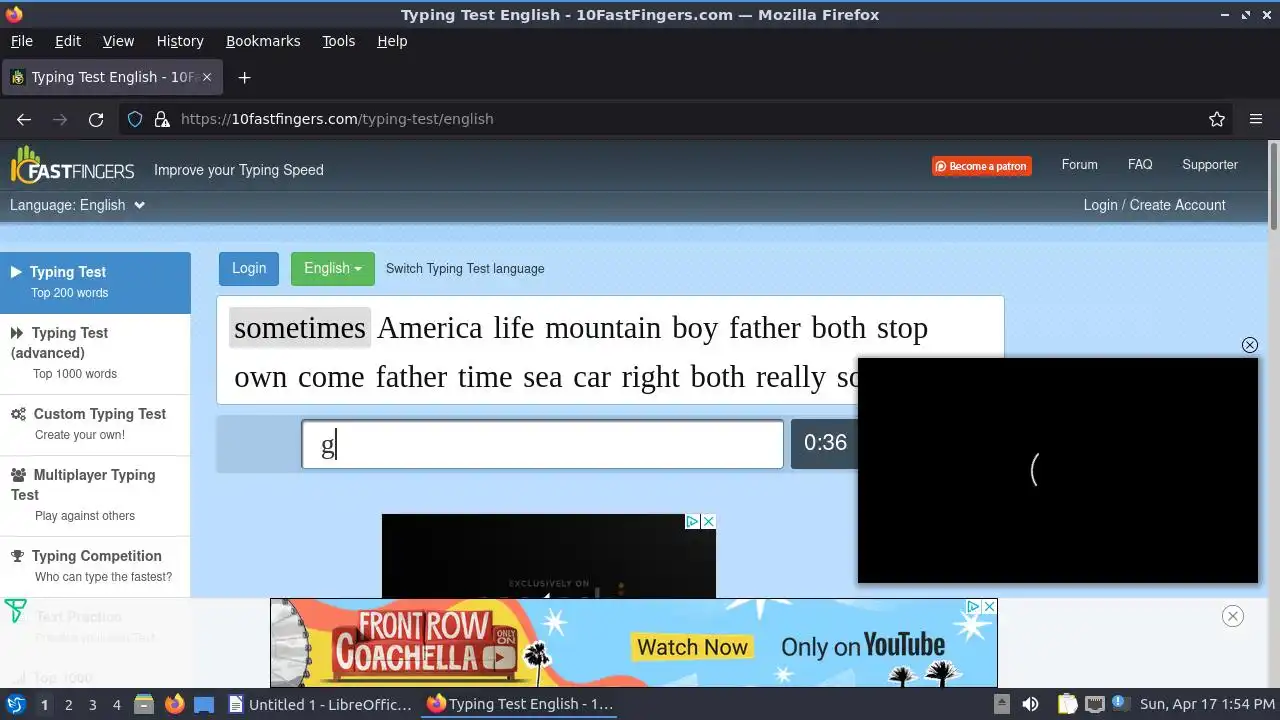Image resolution: width=1280 pixels, height=720 pixels.
Task: Open the View menu
Action: 118,41
